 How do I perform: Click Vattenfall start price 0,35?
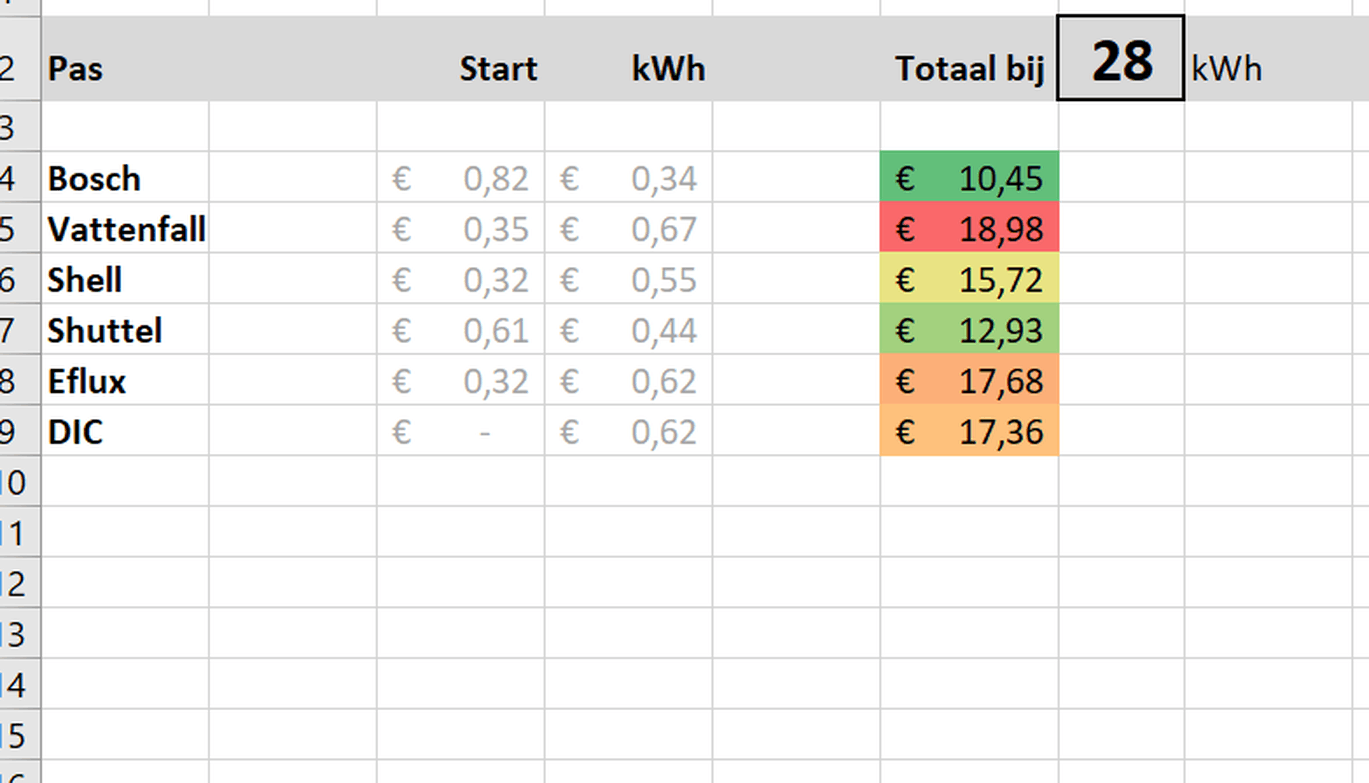click(x=461, y=229)
